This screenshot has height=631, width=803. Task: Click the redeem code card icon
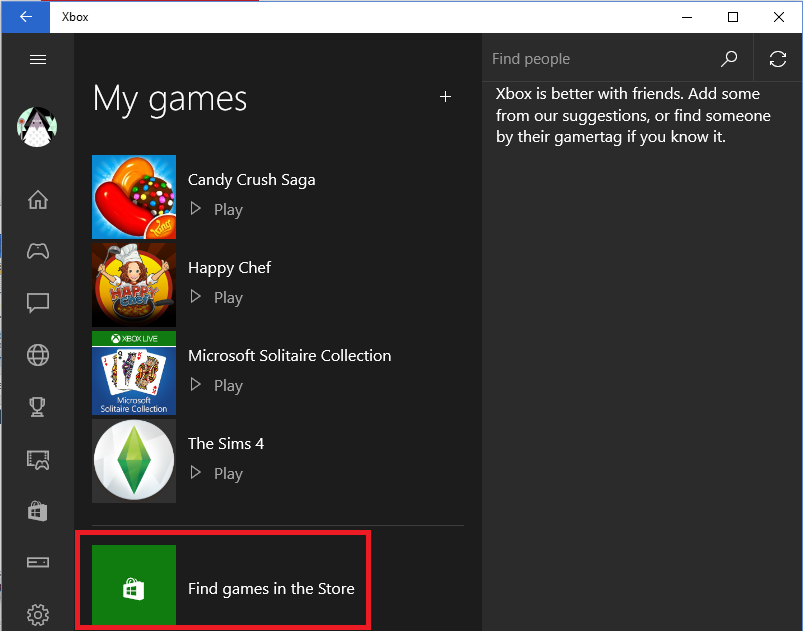37,562
